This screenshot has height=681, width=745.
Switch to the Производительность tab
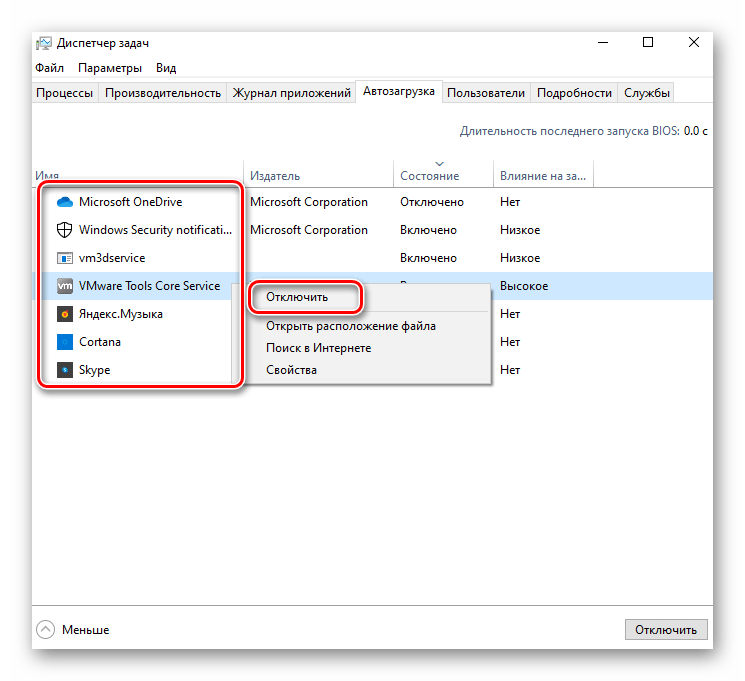pos(162,93)
